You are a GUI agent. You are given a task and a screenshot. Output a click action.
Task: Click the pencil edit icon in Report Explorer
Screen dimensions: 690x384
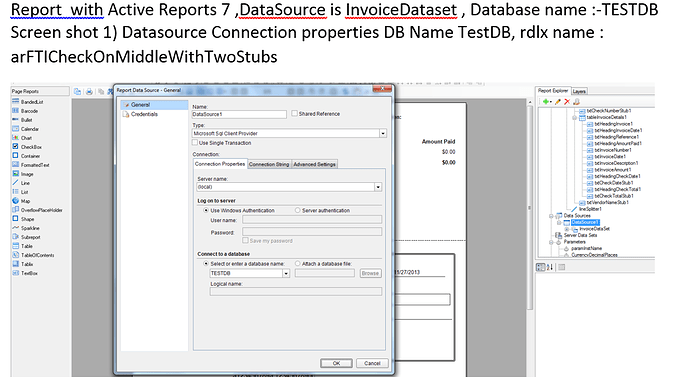[x=558, y=102]
